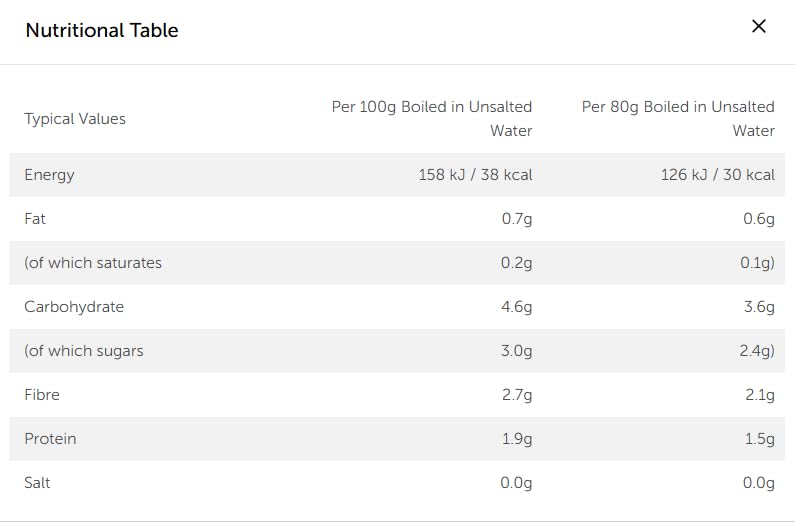The width and height of the screenshot is (795, 522).
Task: Select the Energy row label
Action: coord(50,175)
